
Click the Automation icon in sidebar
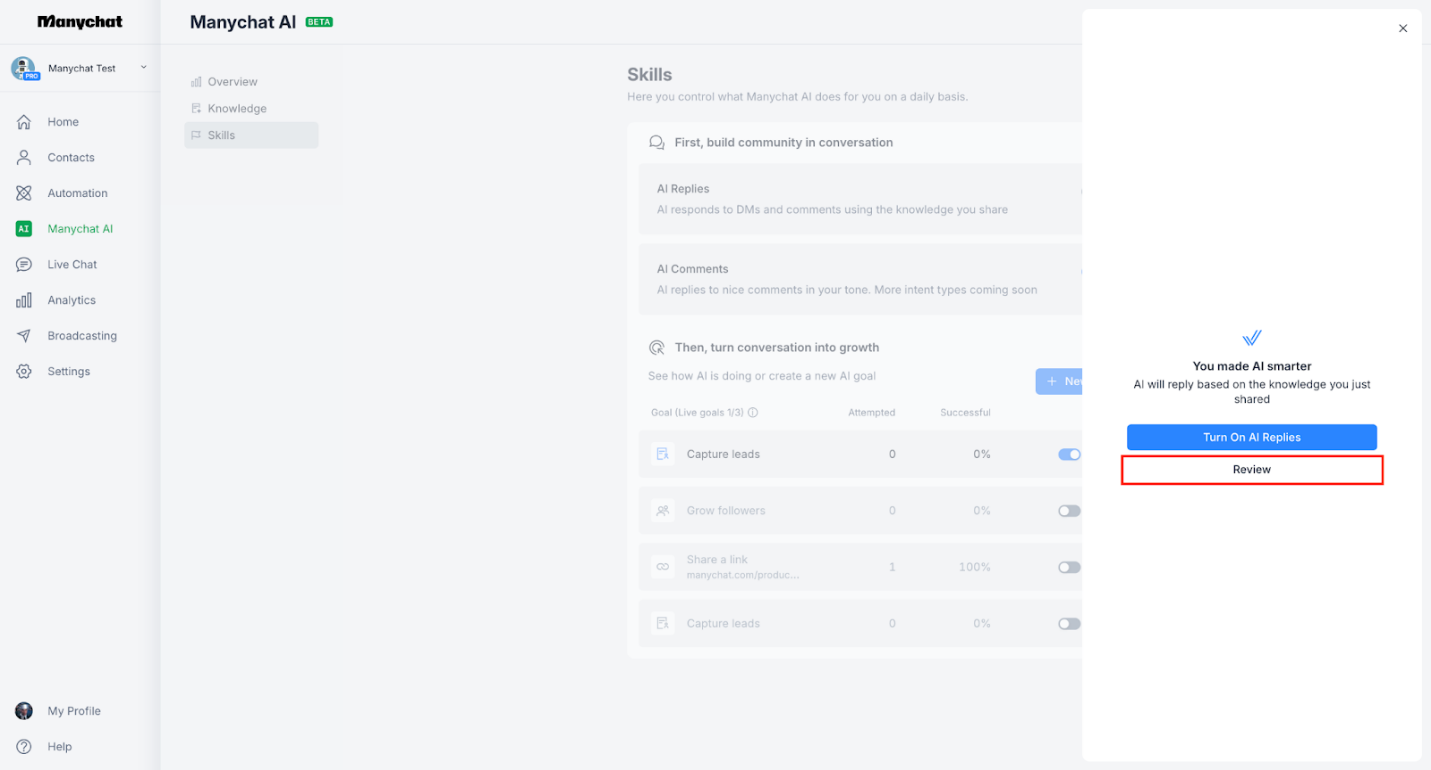click(x=24, y=193)
